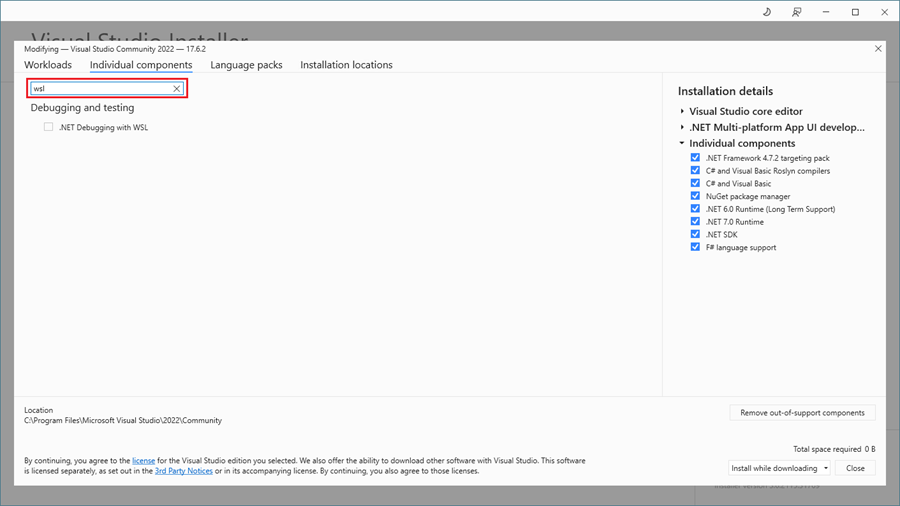Uncheck the .NET SDK checkbox
900x506 pixels.
(x=695, y=234)
